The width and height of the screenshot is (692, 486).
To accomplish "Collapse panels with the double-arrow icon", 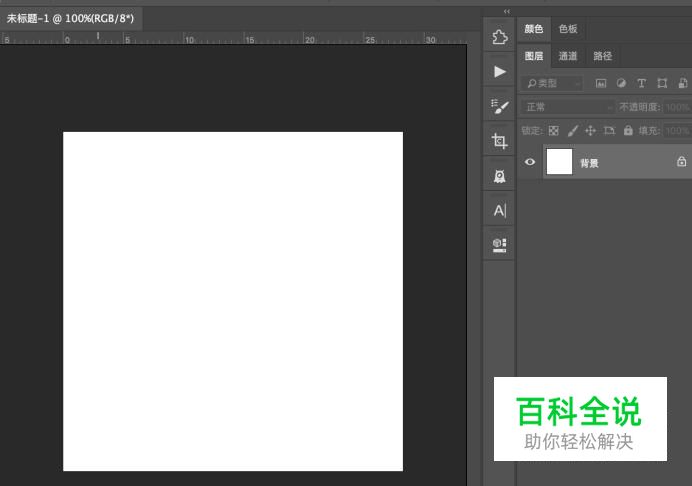I will tap(507, 11).
